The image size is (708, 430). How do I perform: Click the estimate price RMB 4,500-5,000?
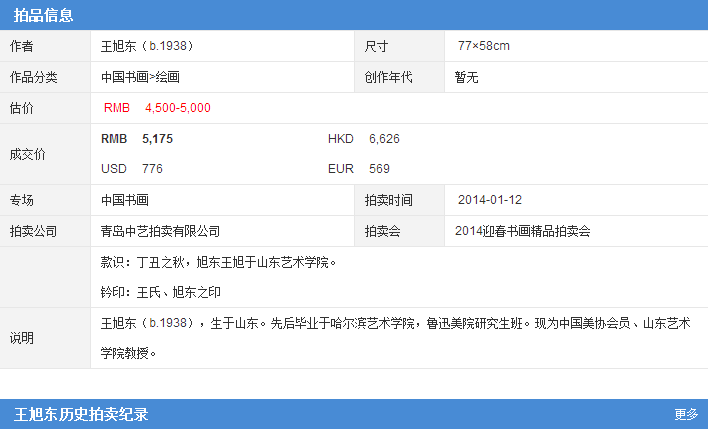(157, 108)
